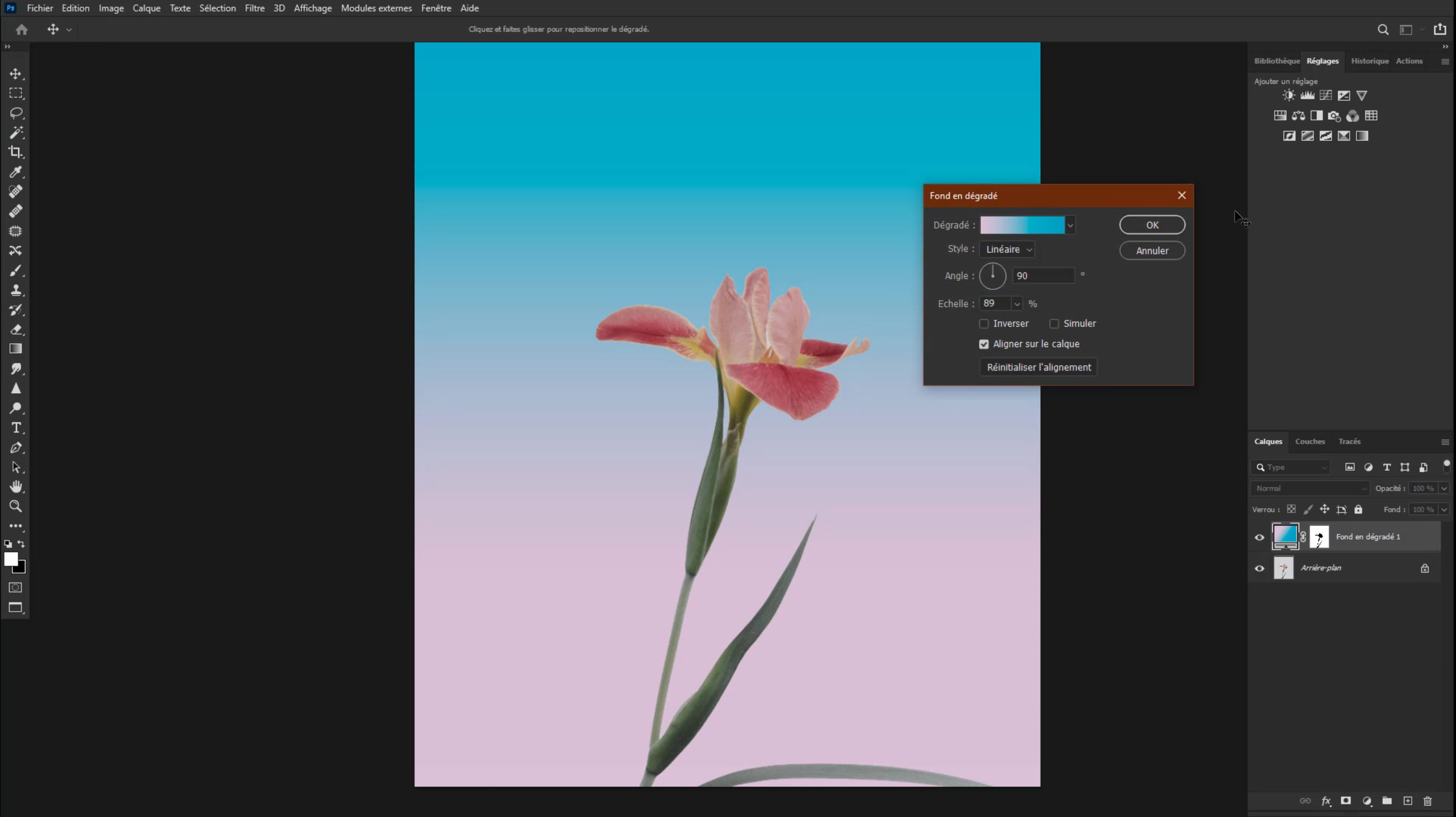
Task: Open the Fond fill dropdown arrow
Action: coord(1444,509)
